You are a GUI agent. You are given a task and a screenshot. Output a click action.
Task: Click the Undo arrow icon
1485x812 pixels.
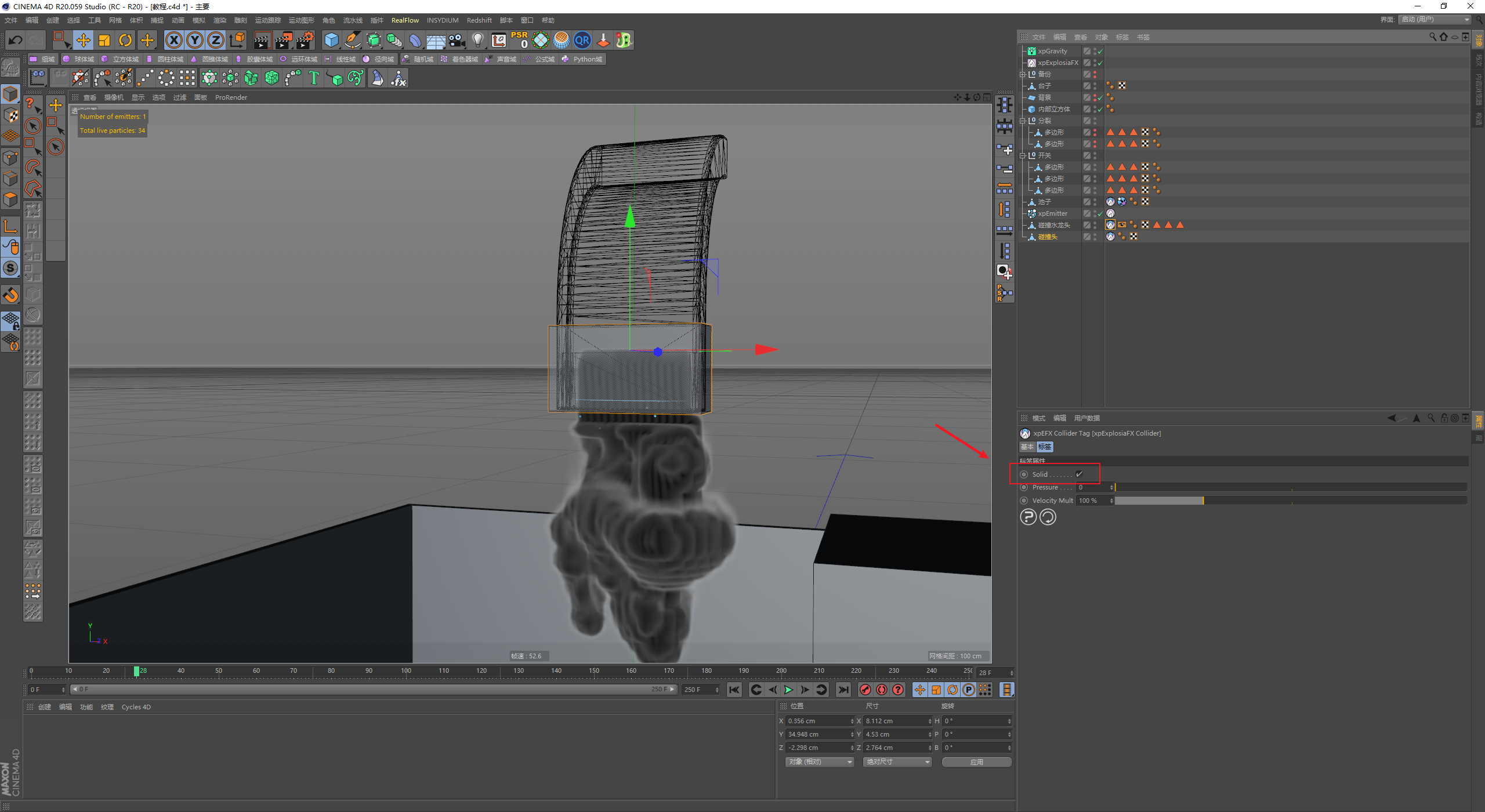[16, 40]
